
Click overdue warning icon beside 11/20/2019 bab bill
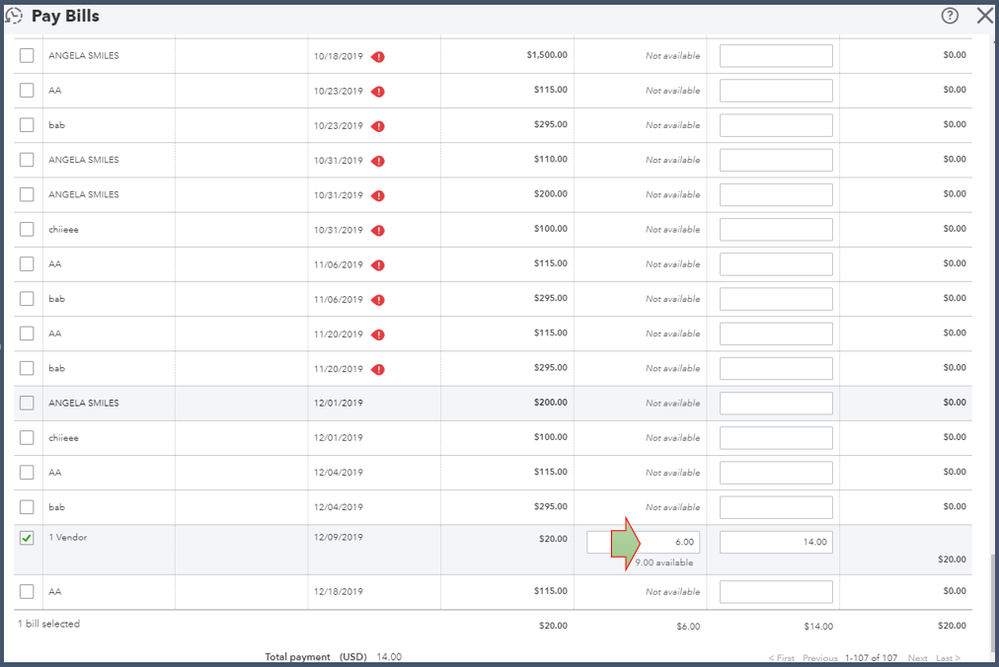coord(378,369)
